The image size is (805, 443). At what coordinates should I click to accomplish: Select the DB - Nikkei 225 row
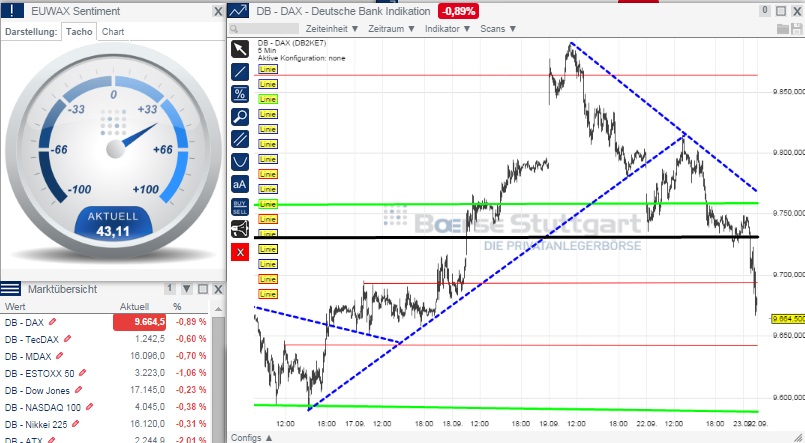tap(105, 424)
